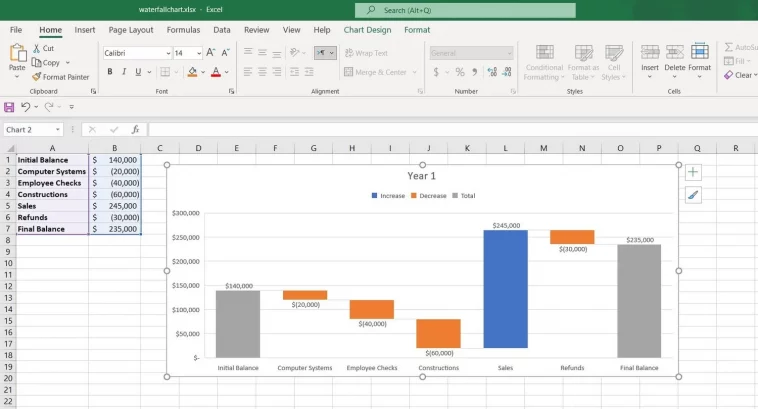Image resolution: width=758 pixels, height=409 pixels.
Task: Click the Search (Alt+Q) box
Action: point(465,10)
